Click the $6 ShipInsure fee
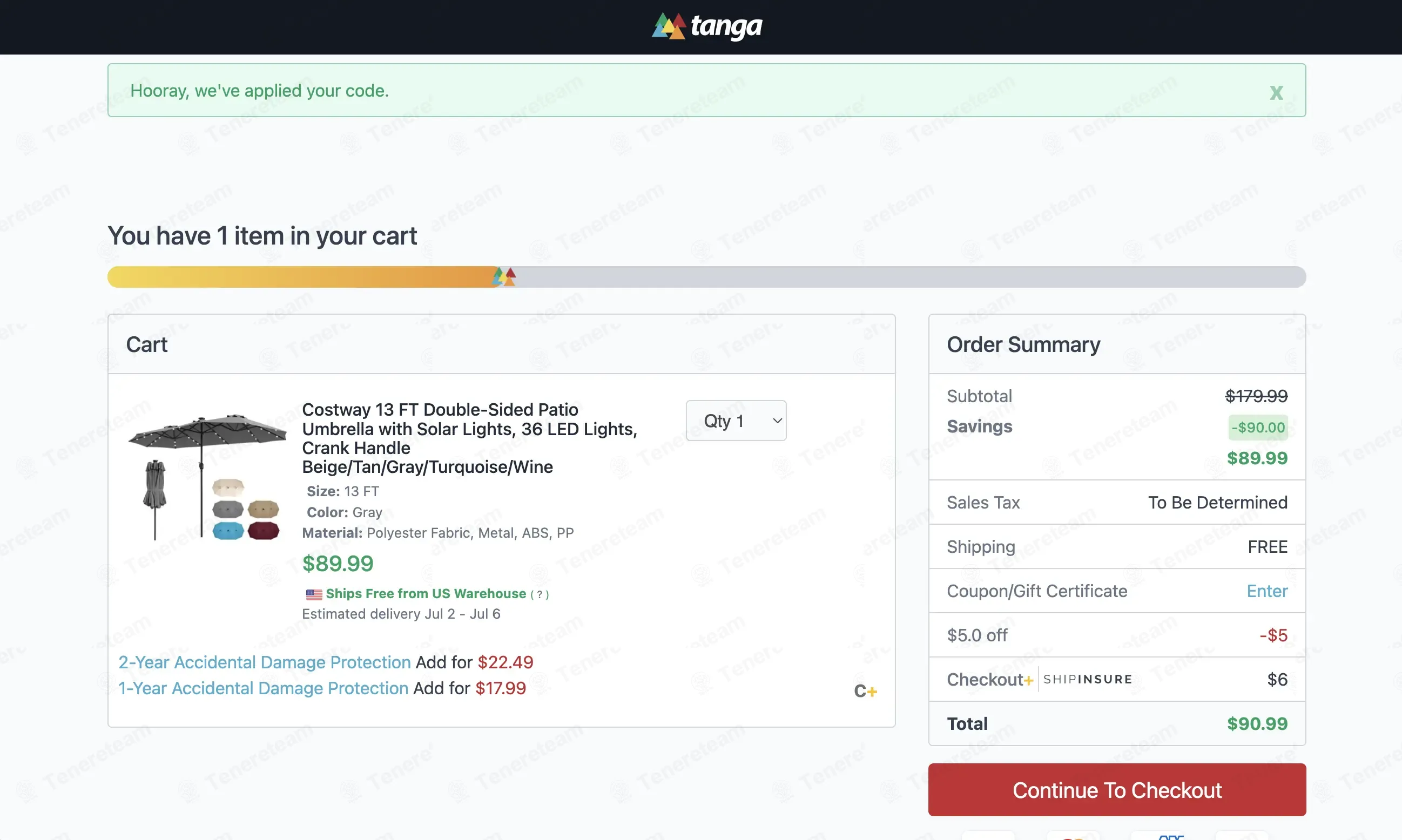Viewport: 1402px width, 840px height. click(x=1277, y=679)
